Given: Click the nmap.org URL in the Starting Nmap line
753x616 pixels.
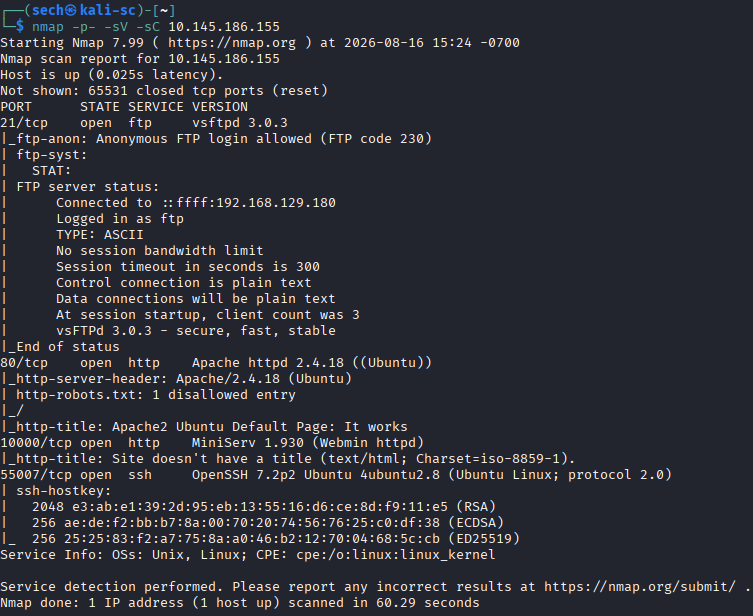Looking at the screenshot, I should click(x=232, y=43).
